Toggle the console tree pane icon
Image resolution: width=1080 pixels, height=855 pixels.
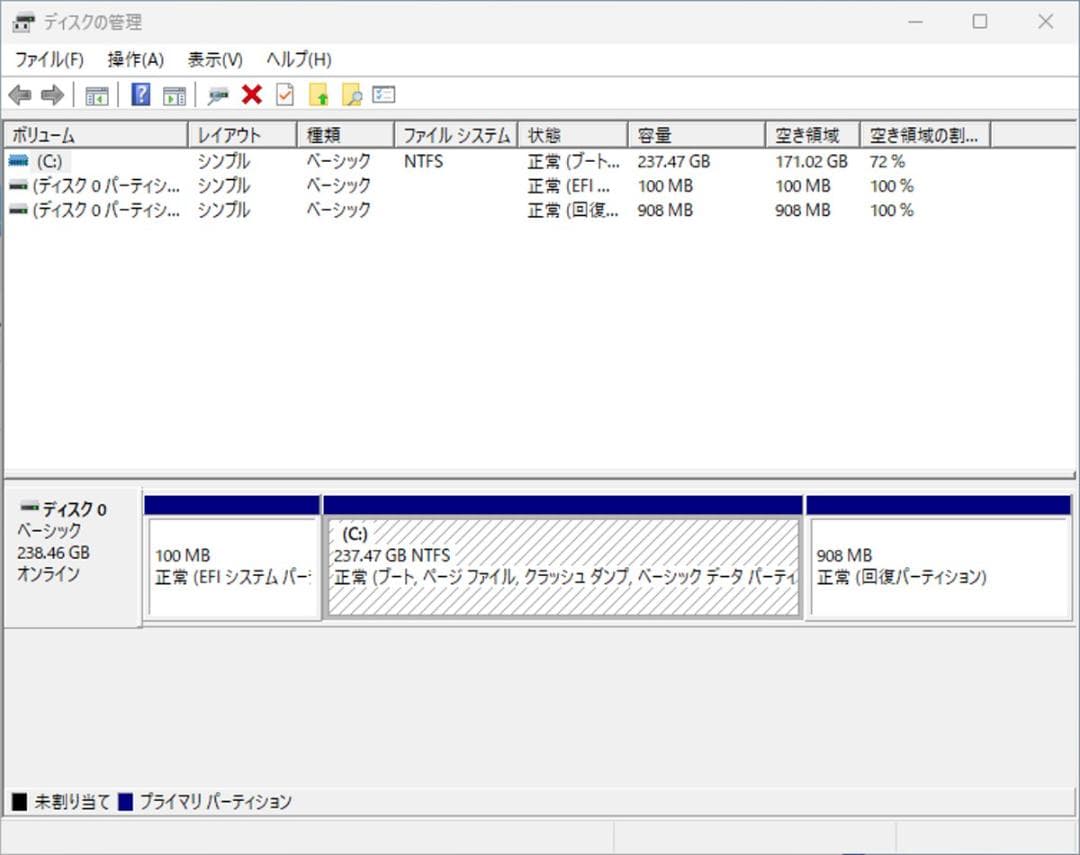(95, 95)
